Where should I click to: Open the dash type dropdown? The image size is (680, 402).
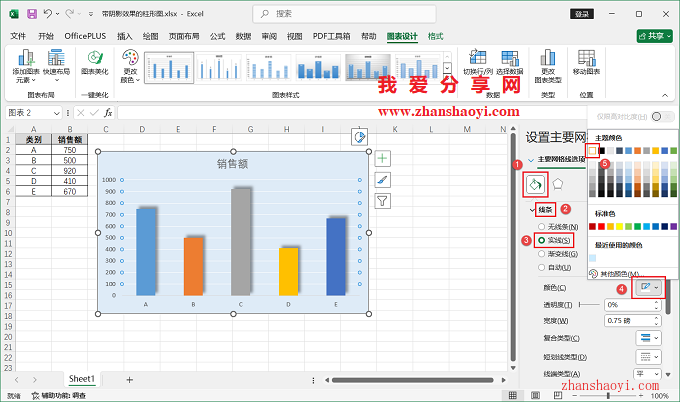tap(649, 356)
